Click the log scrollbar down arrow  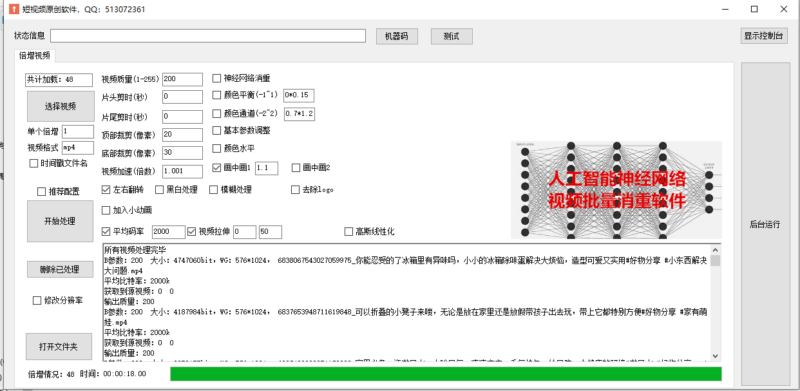tap(715, 356)
